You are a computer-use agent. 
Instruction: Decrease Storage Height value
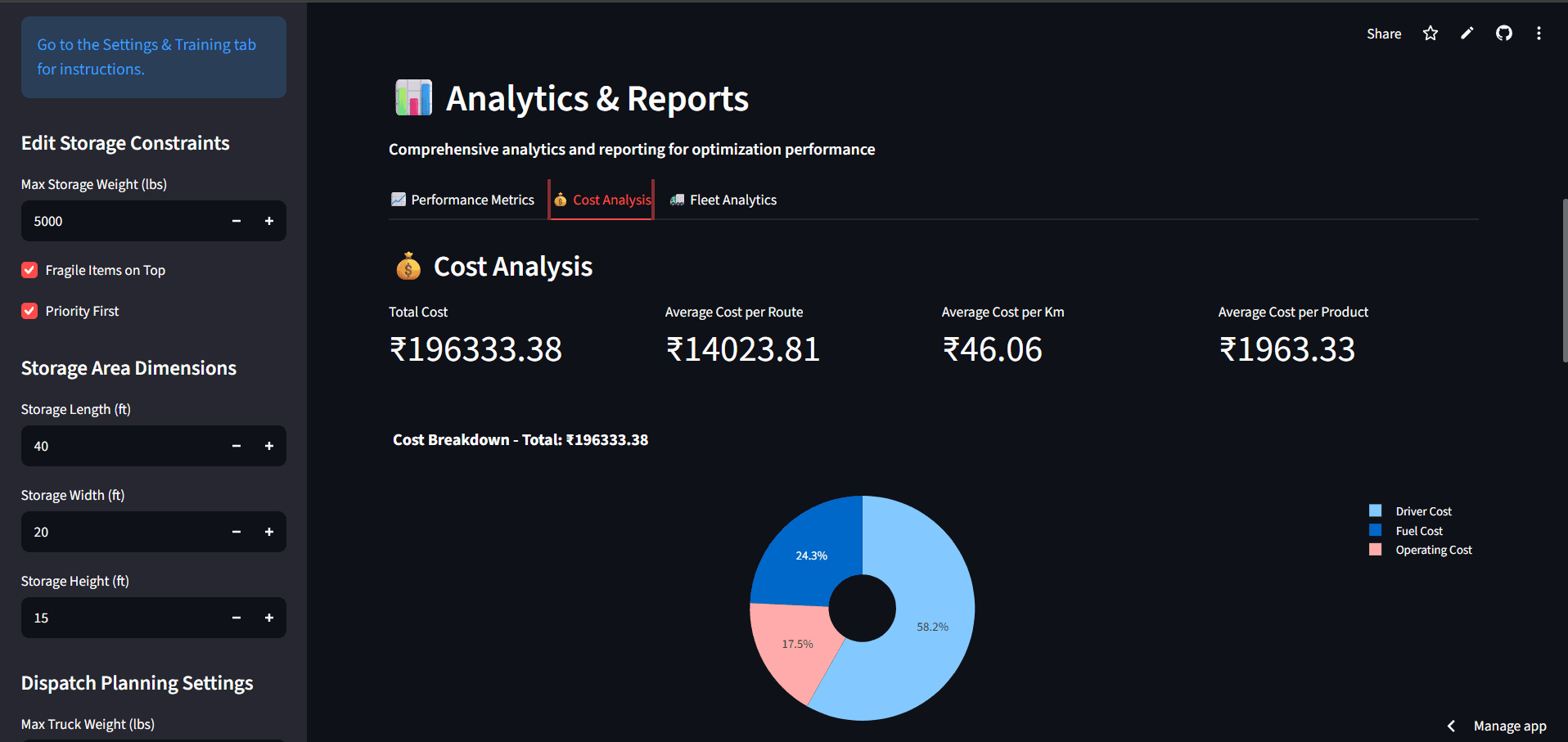click(237, 618)
